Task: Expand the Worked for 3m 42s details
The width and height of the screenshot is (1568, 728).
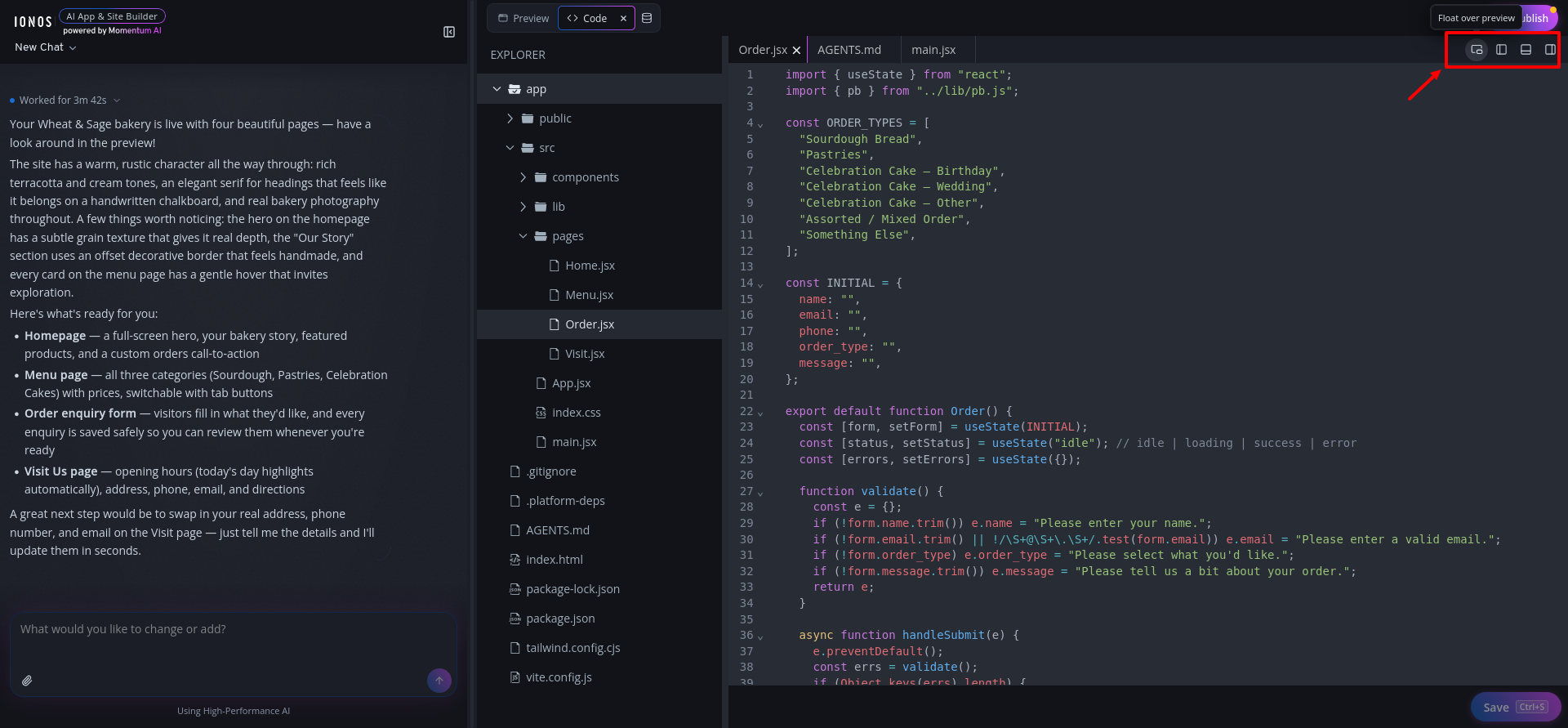Action: point(117,100)
